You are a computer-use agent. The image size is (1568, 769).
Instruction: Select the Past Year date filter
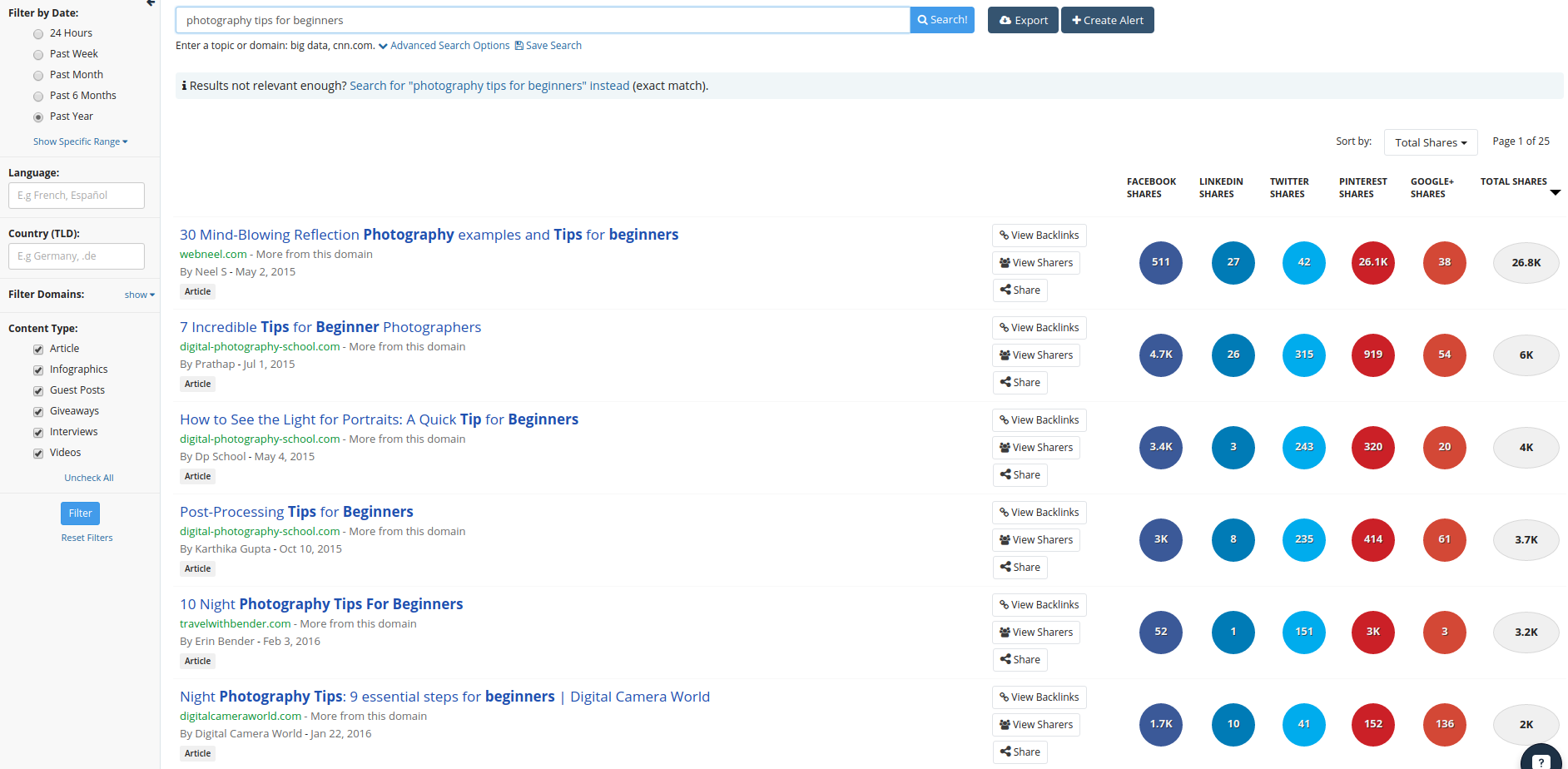38,117
